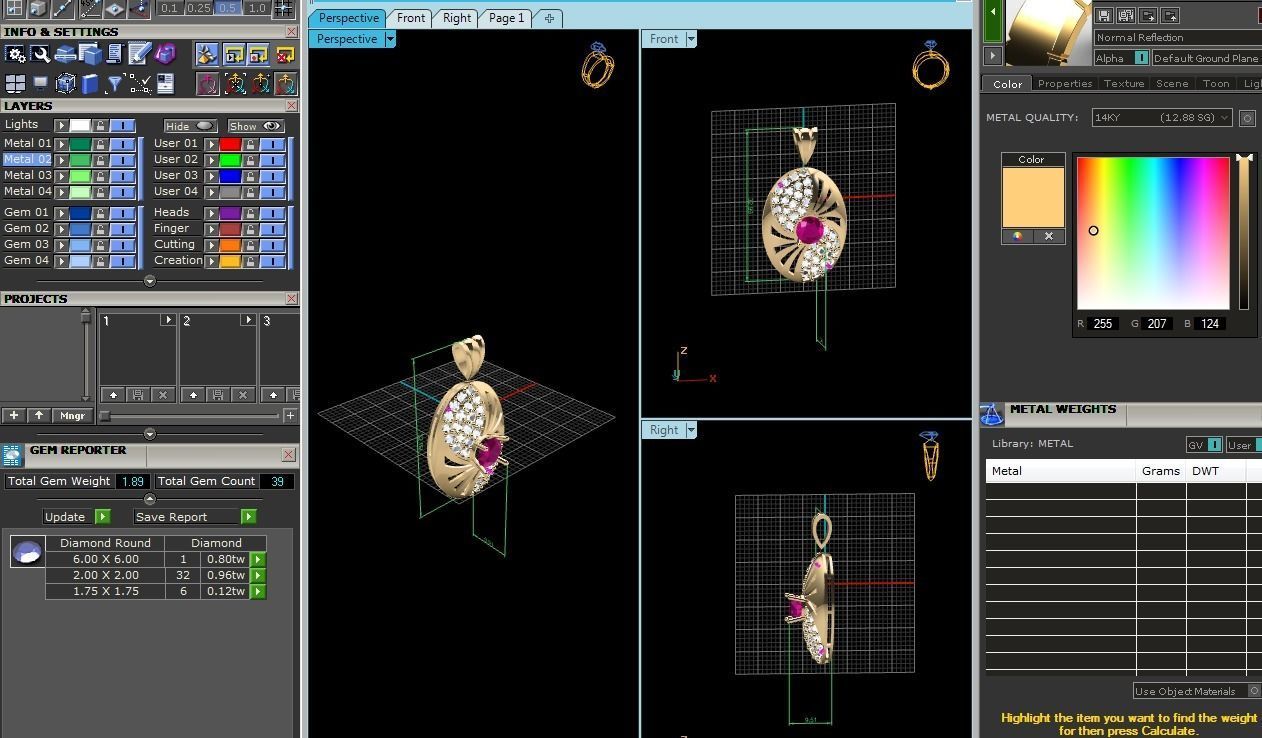Set snap value to 0.25
1262x738 pixels.
pos(198,8)
